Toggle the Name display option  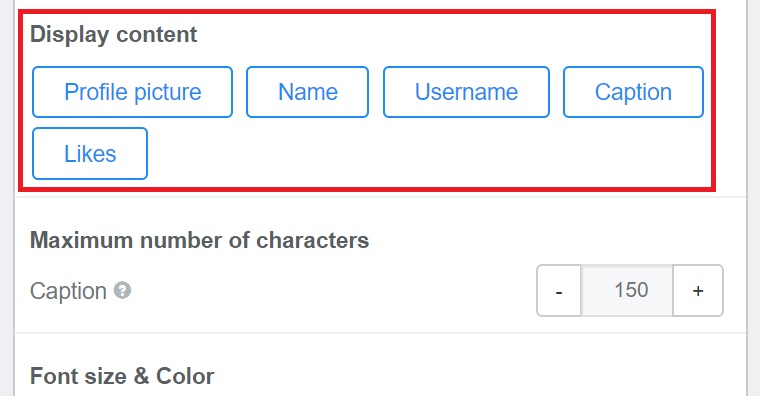[x=307, y=92]
